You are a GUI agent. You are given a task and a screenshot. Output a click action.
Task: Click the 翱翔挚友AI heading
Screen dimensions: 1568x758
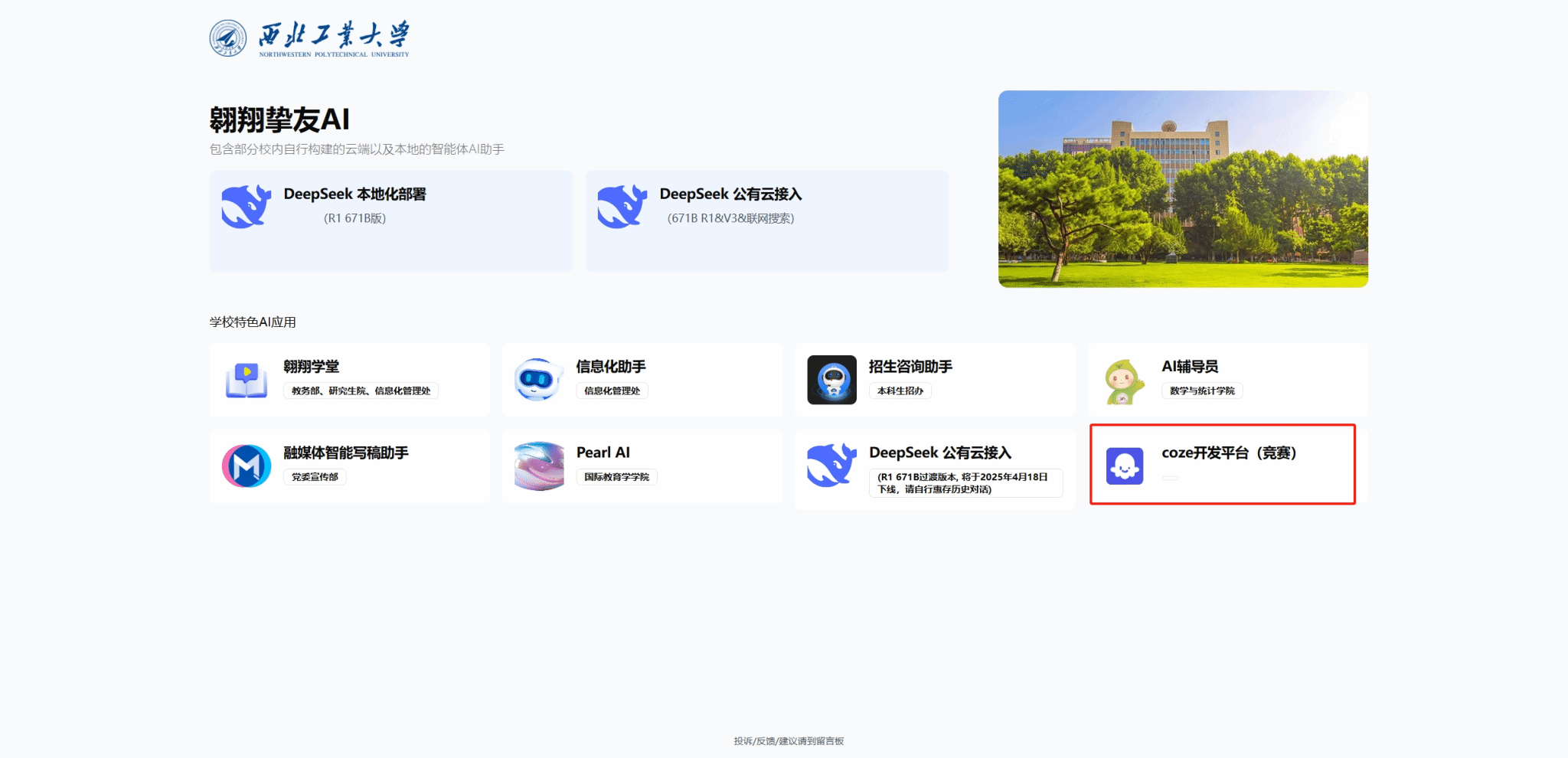click(x=279, y=119)
